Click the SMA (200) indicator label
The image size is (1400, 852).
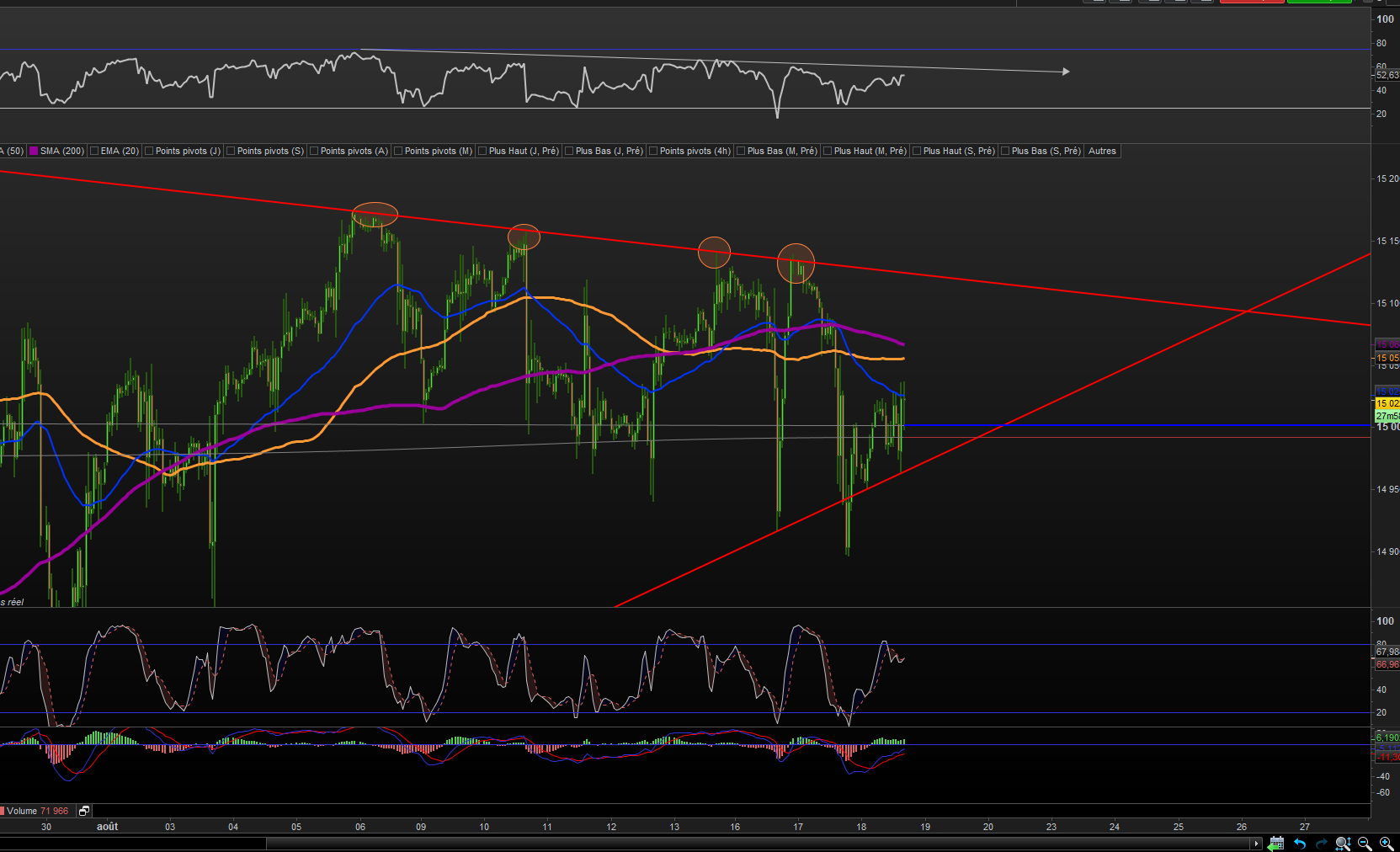62,152
